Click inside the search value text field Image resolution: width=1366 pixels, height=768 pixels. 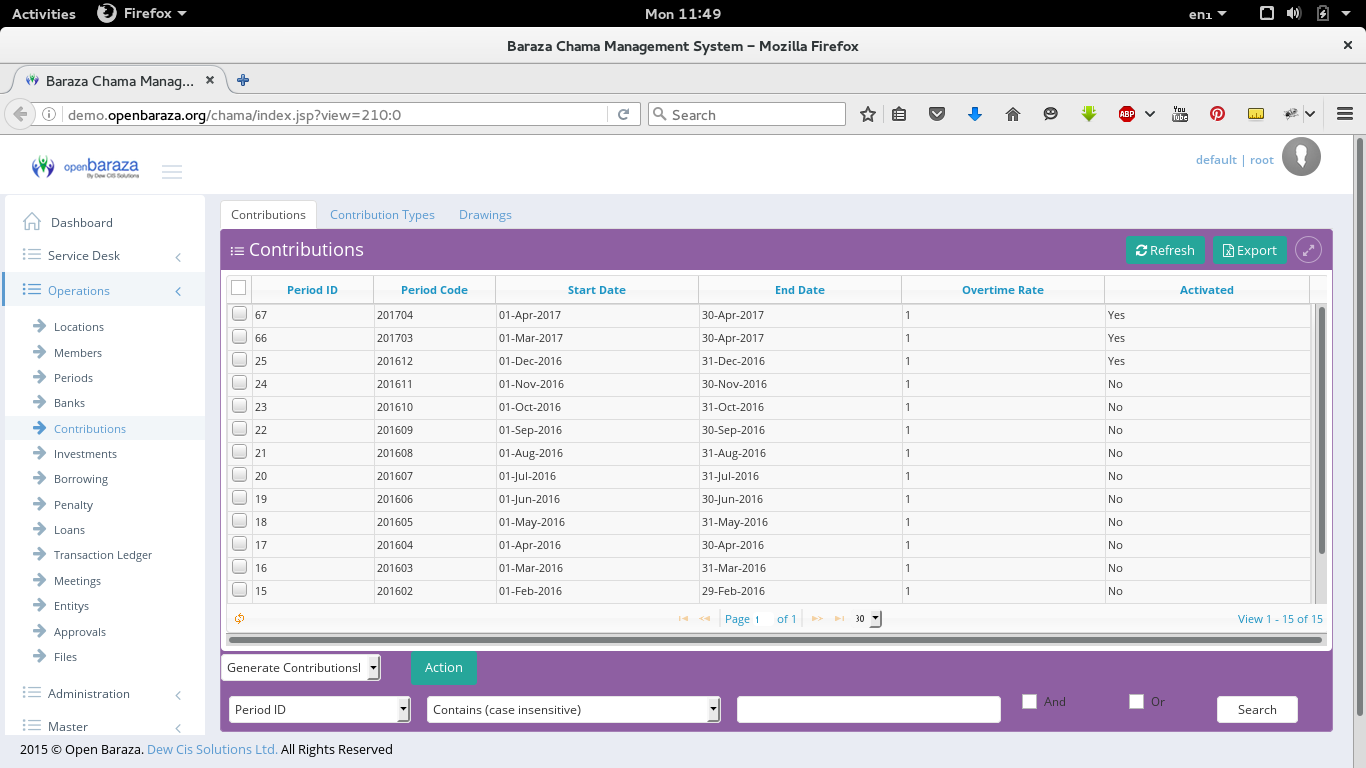[x=867, y=709]
